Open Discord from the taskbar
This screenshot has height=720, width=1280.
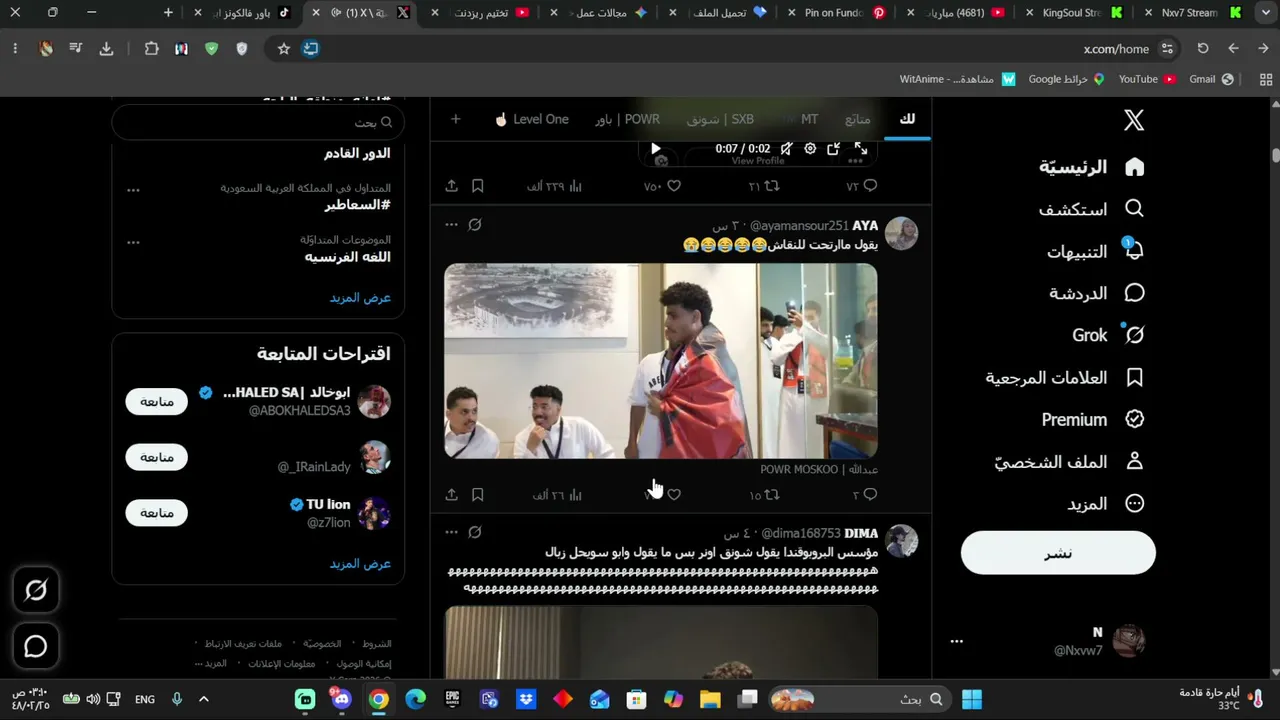pyautogui.click(x=342, y=699)
